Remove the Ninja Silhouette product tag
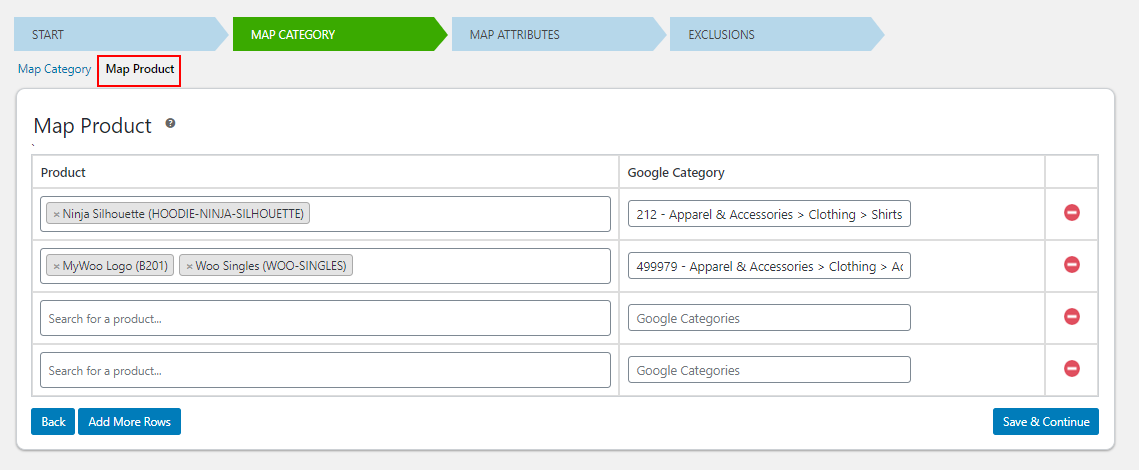 pyautogui.click(x=57, y=214)
